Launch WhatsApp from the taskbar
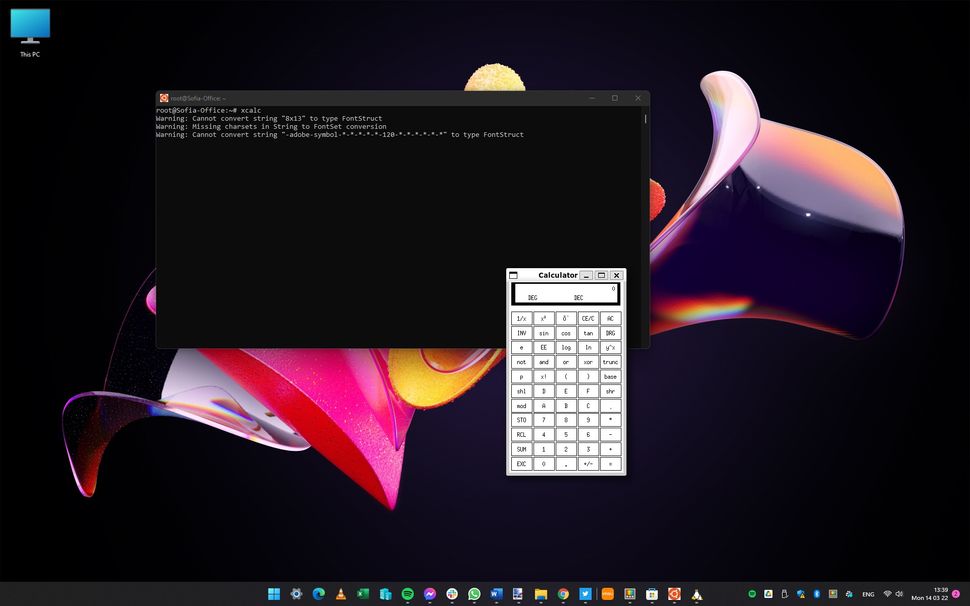The image size is (970, 606). coord(473,593)
